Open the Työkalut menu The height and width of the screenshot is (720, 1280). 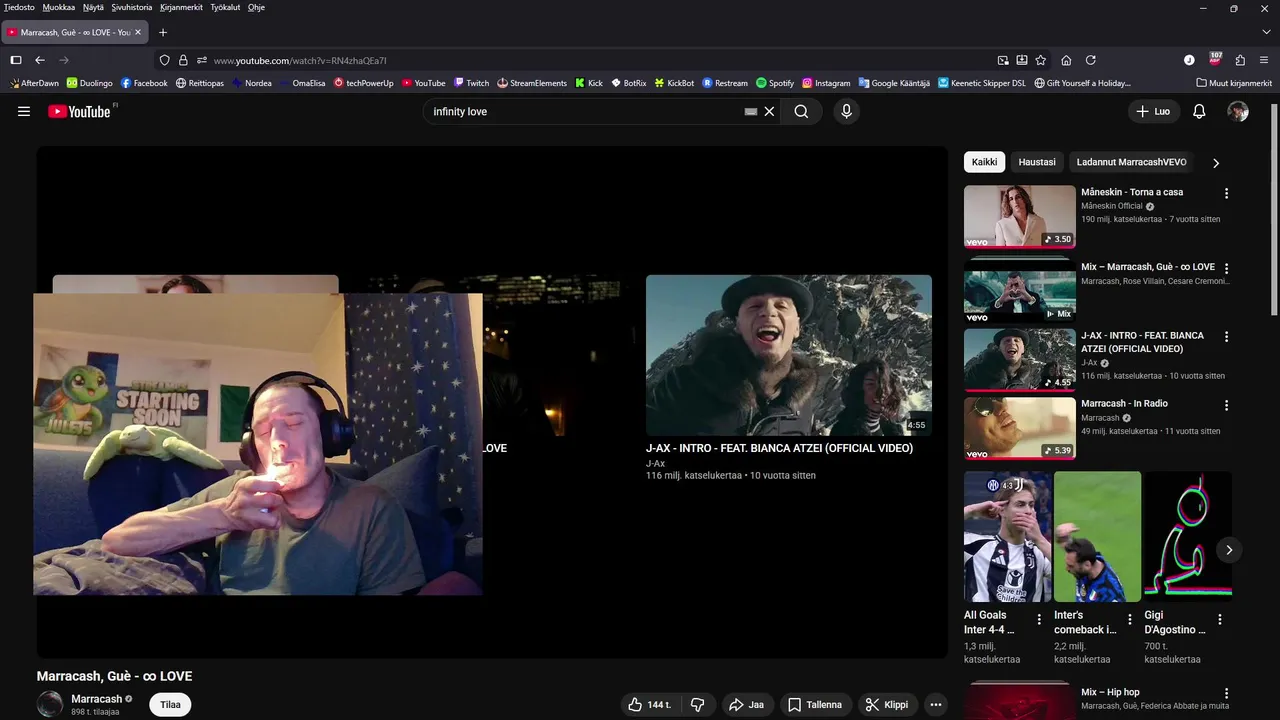[x=225, y=7]
